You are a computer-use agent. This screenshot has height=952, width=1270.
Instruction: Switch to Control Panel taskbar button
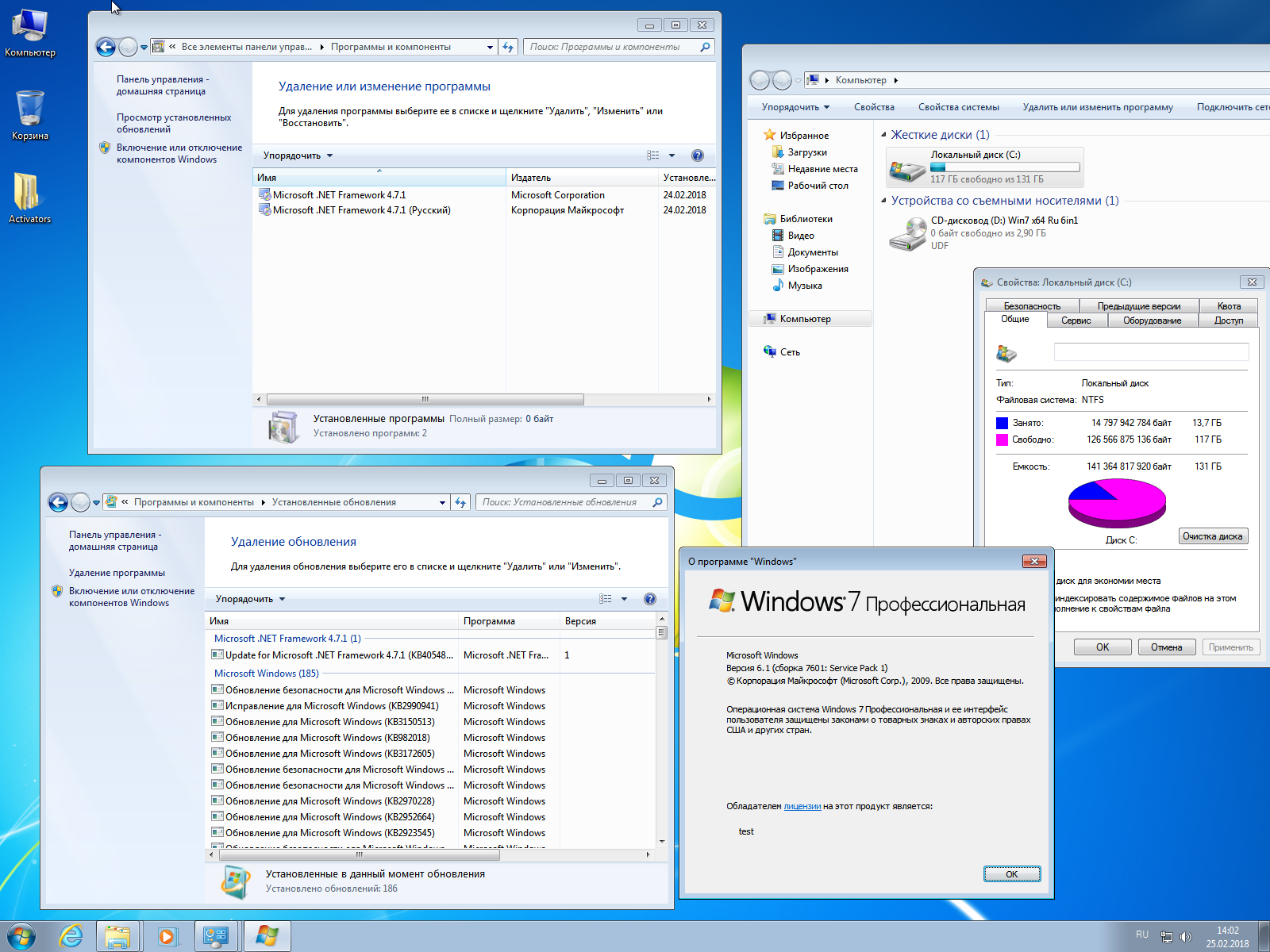(216, 936)
